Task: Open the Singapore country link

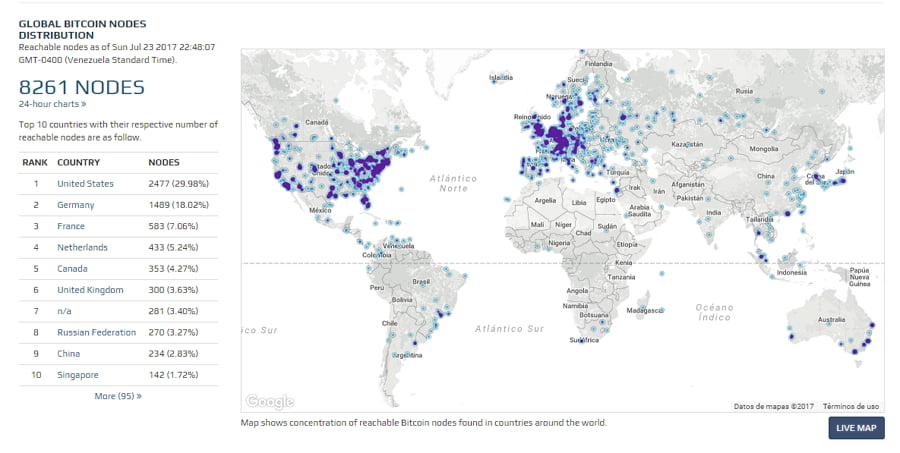Action: 78,375
